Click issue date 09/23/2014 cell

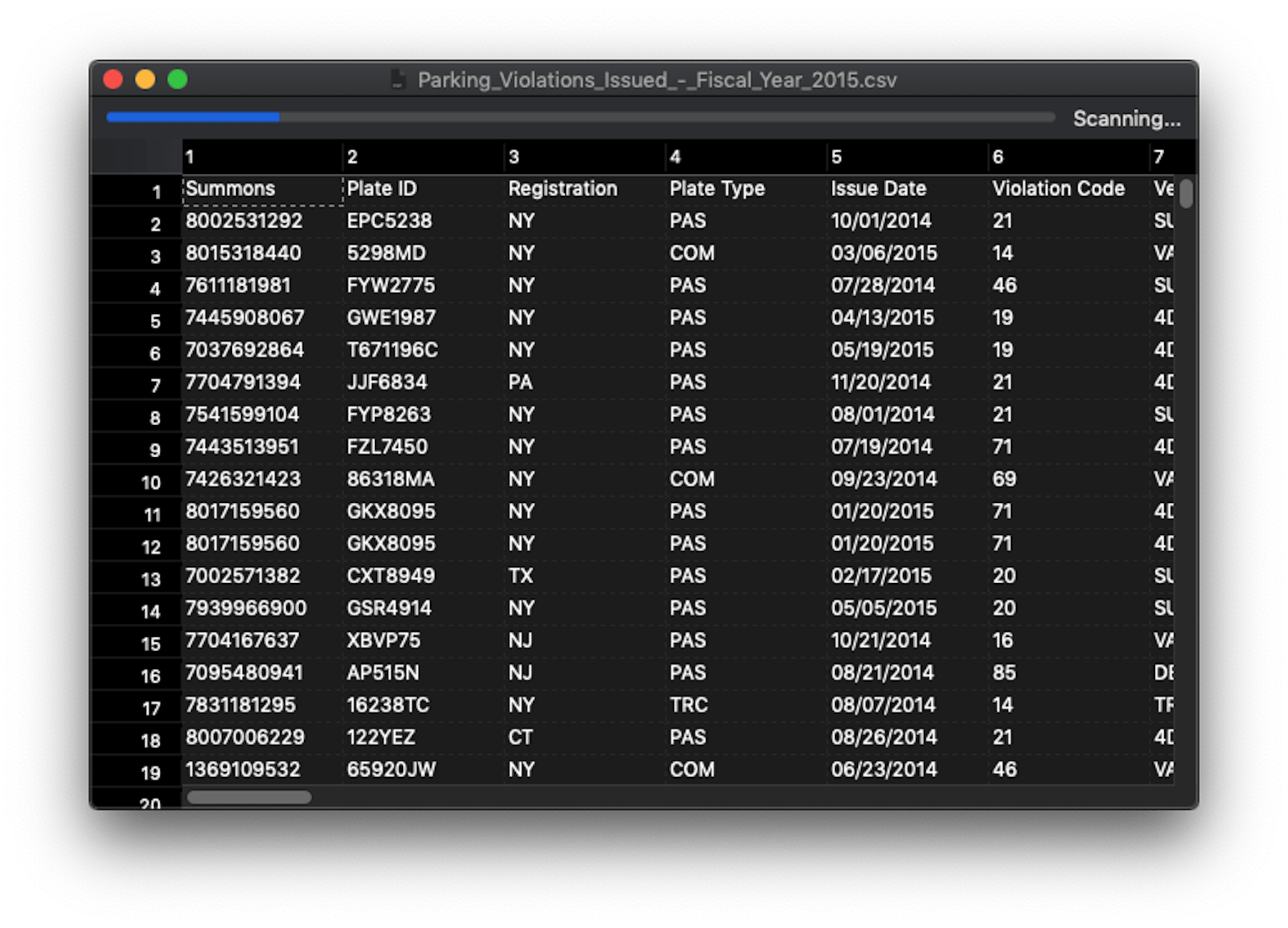point(907,479)
